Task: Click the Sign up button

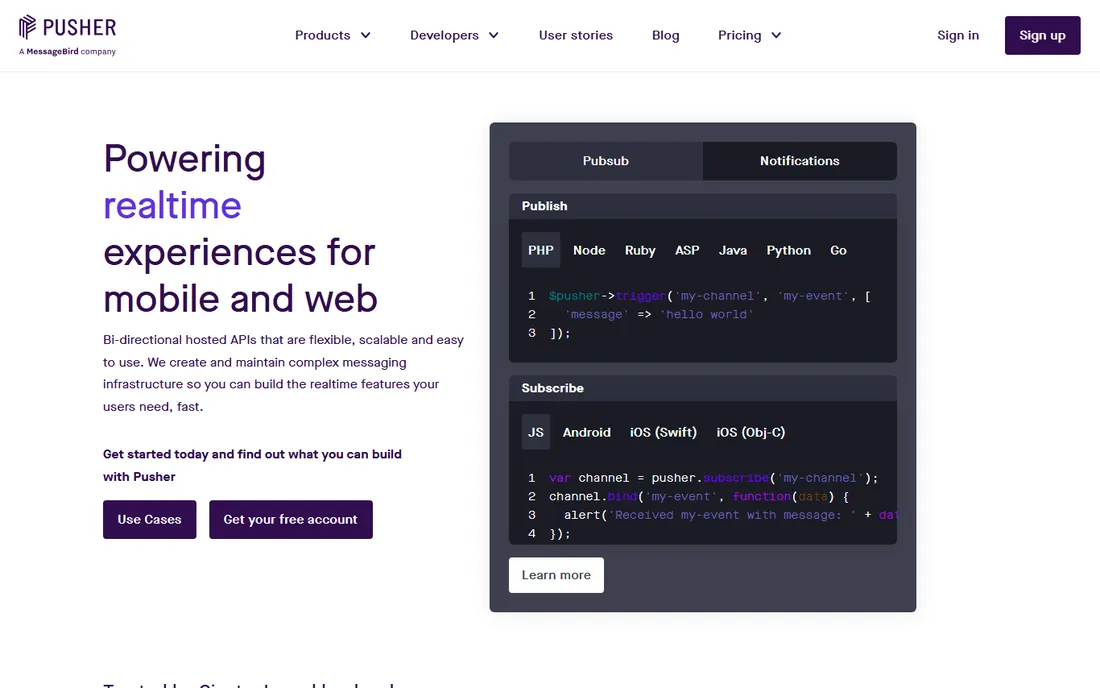Action: (1042, 35)
